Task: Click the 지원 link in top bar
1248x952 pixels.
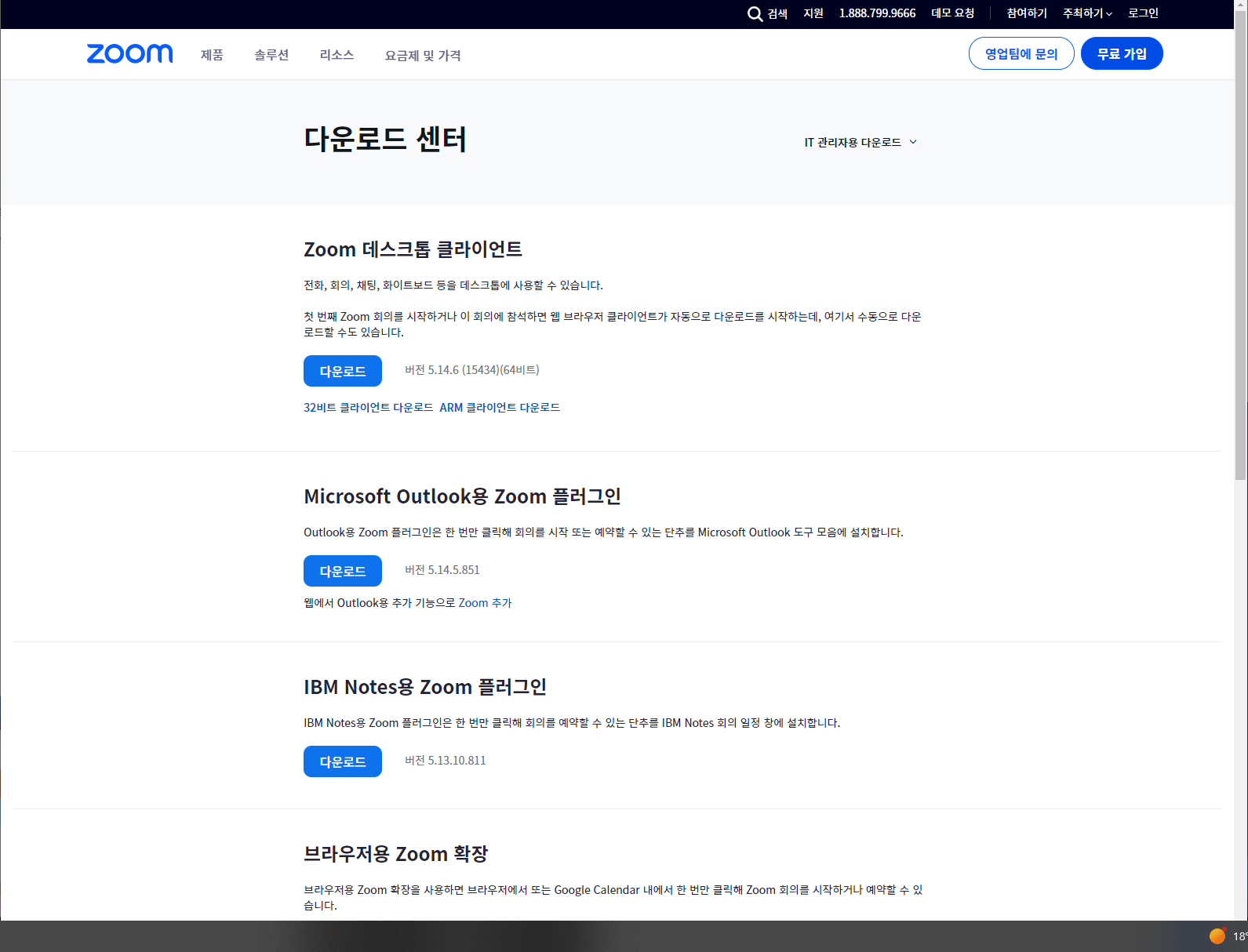Action: point(813,13)
